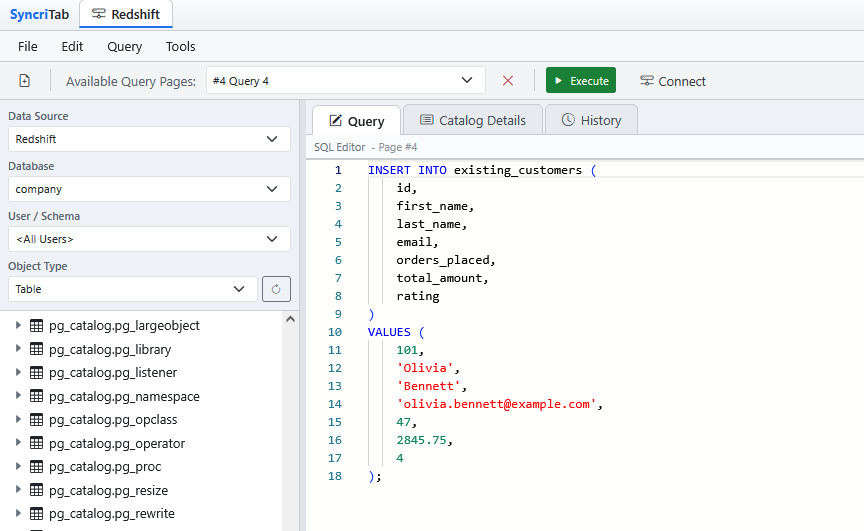Click the email column on line 5
This screenshot has height=531, width=864.
(414, 242)
